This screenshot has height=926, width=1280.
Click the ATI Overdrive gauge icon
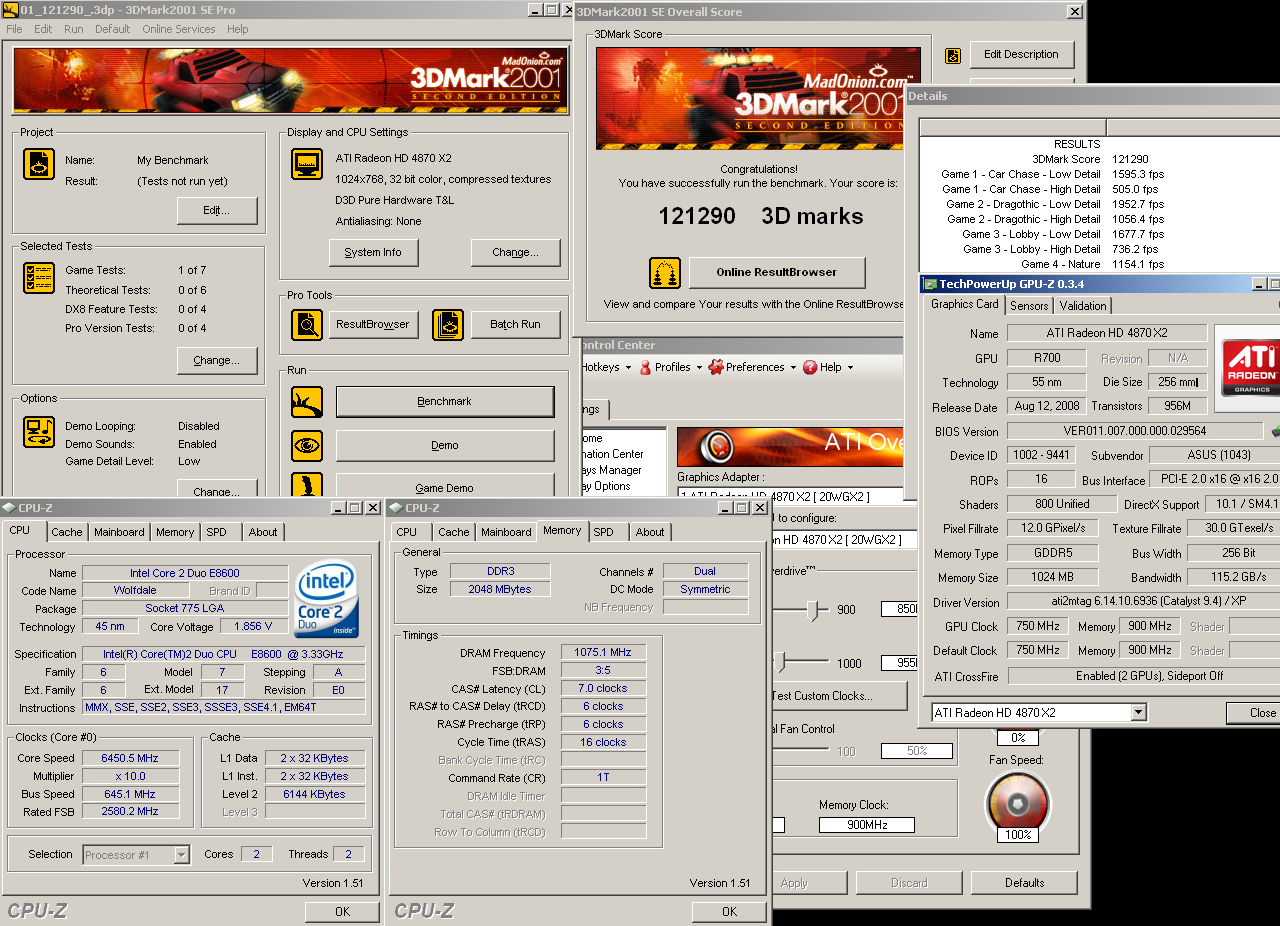pos(716,445)
